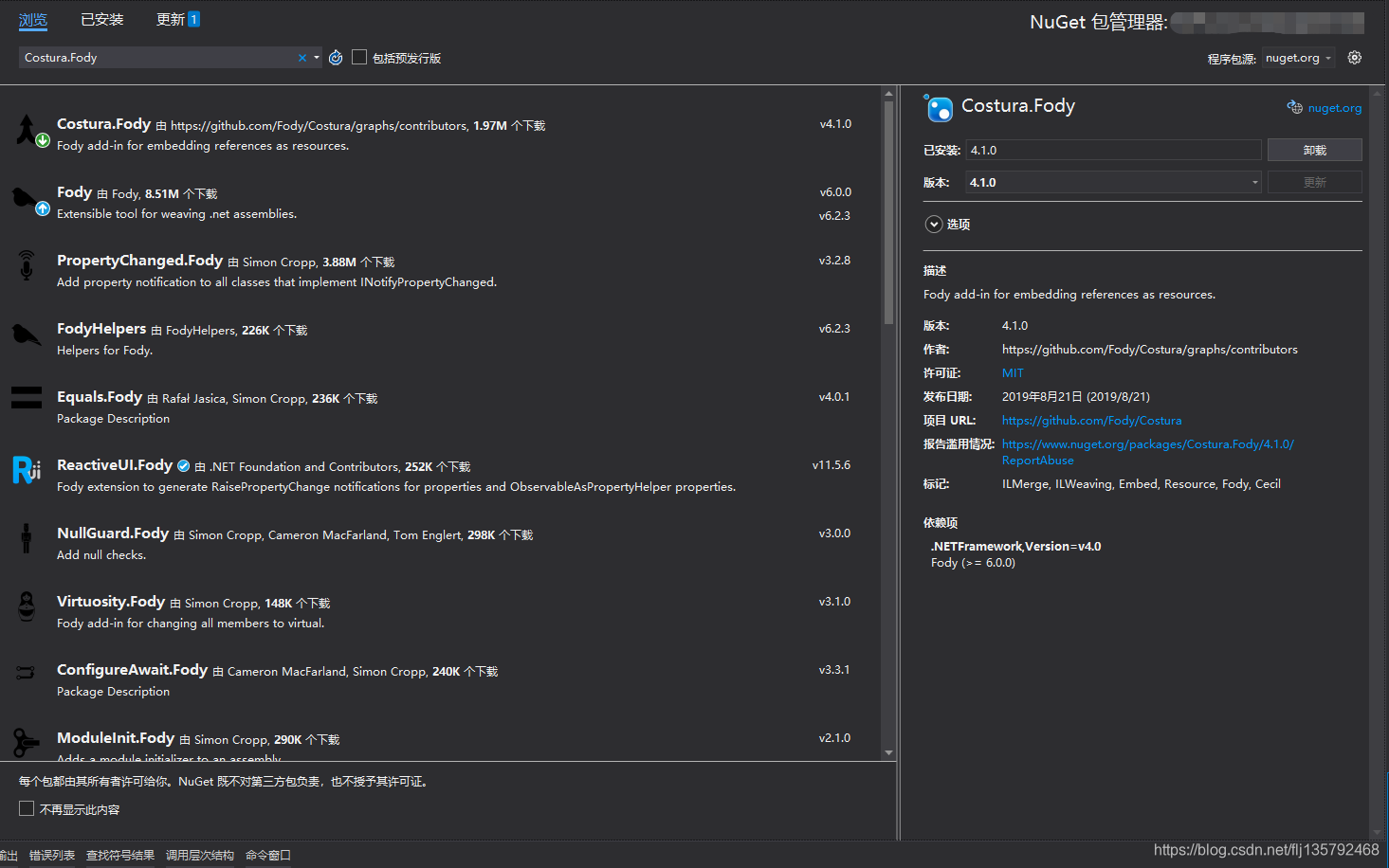Click ReactiveUI.Fody verified checkmark badge

point(183,465)
